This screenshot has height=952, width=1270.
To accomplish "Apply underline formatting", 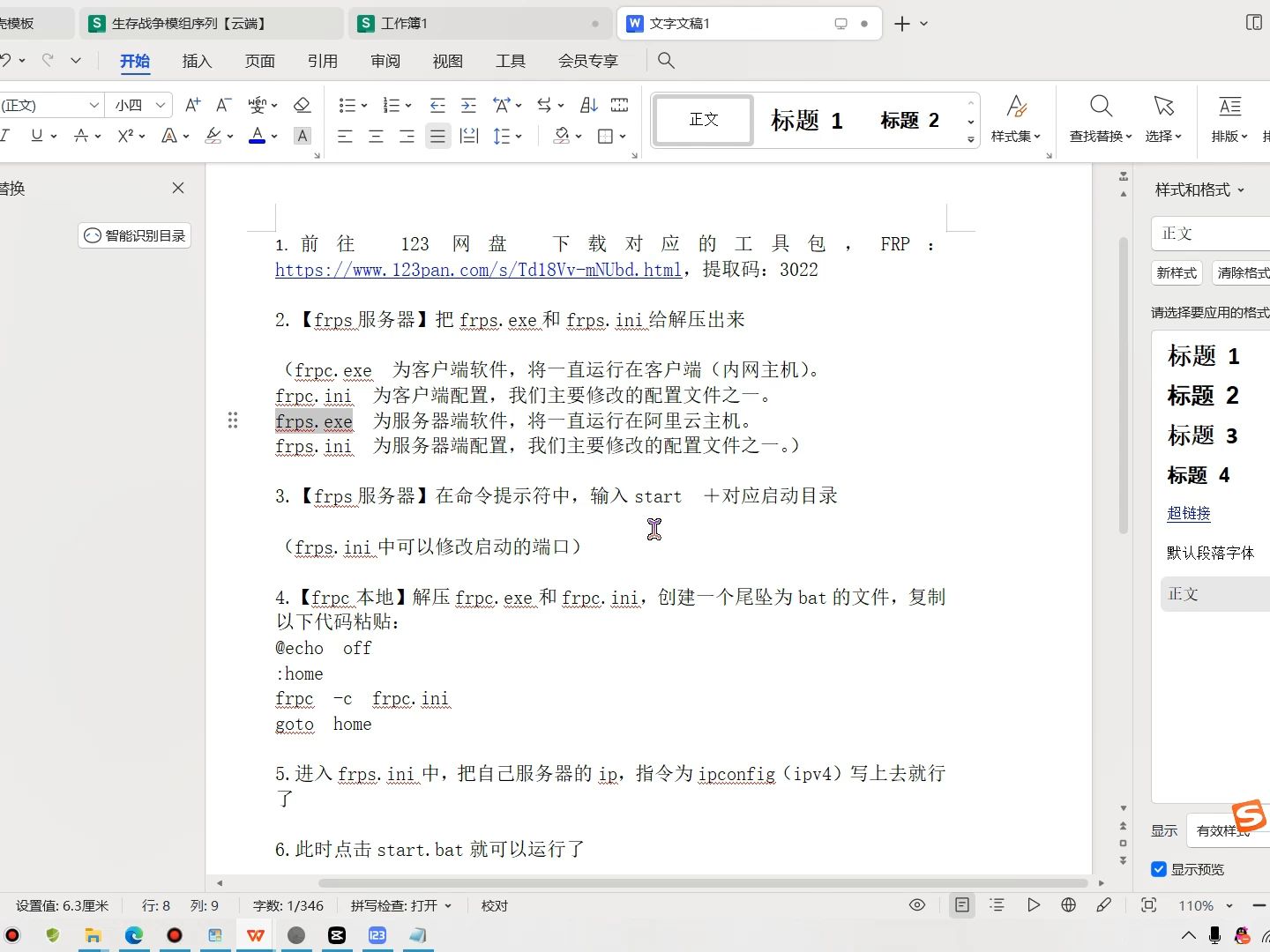I will (36, 136).
